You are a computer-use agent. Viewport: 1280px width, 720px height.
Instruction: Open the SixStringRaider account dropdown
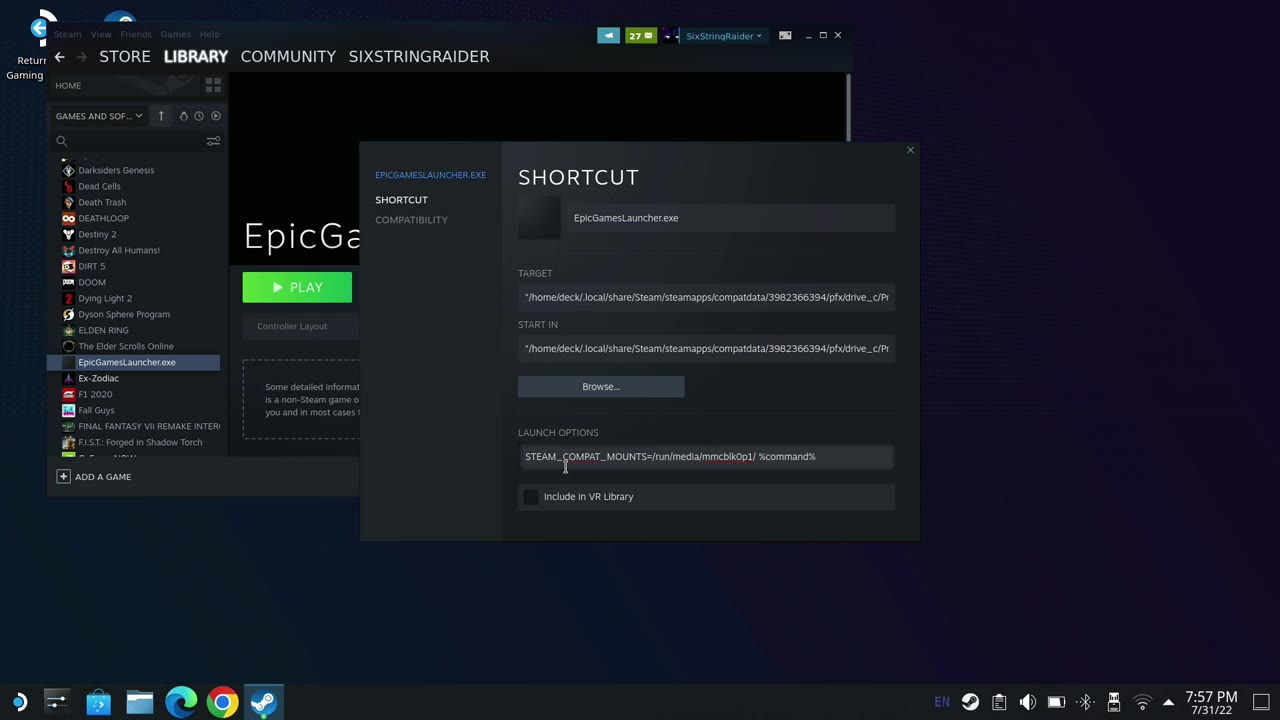tap(723, 36)
